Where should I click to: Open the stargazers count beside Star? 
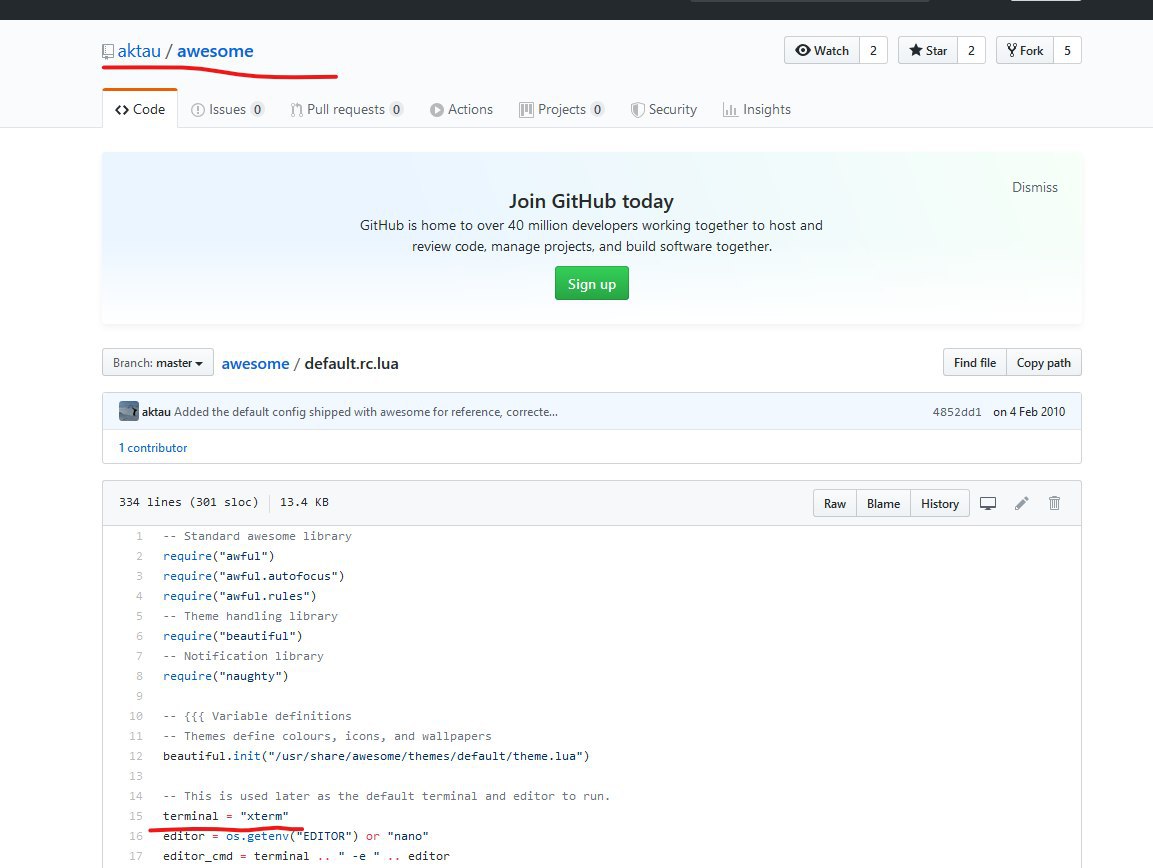tap(971, 50)
